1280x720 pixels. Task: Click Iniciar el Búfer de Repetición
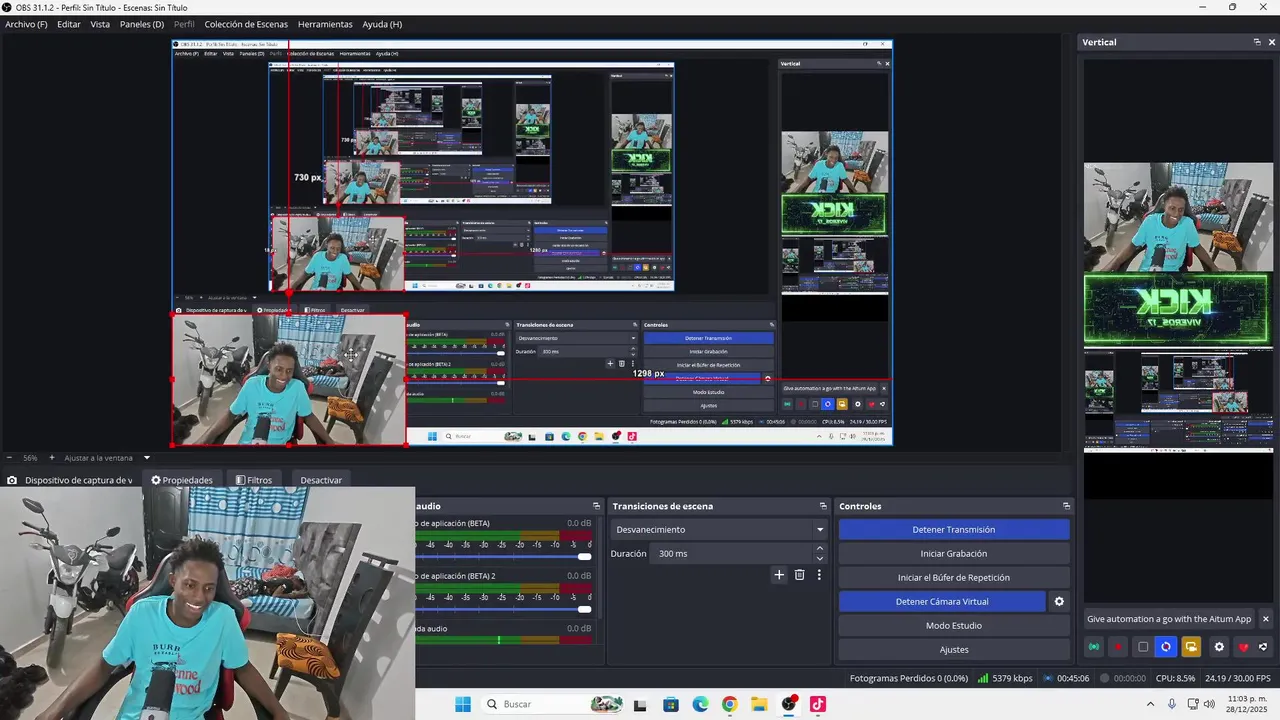tap(954, 577)
